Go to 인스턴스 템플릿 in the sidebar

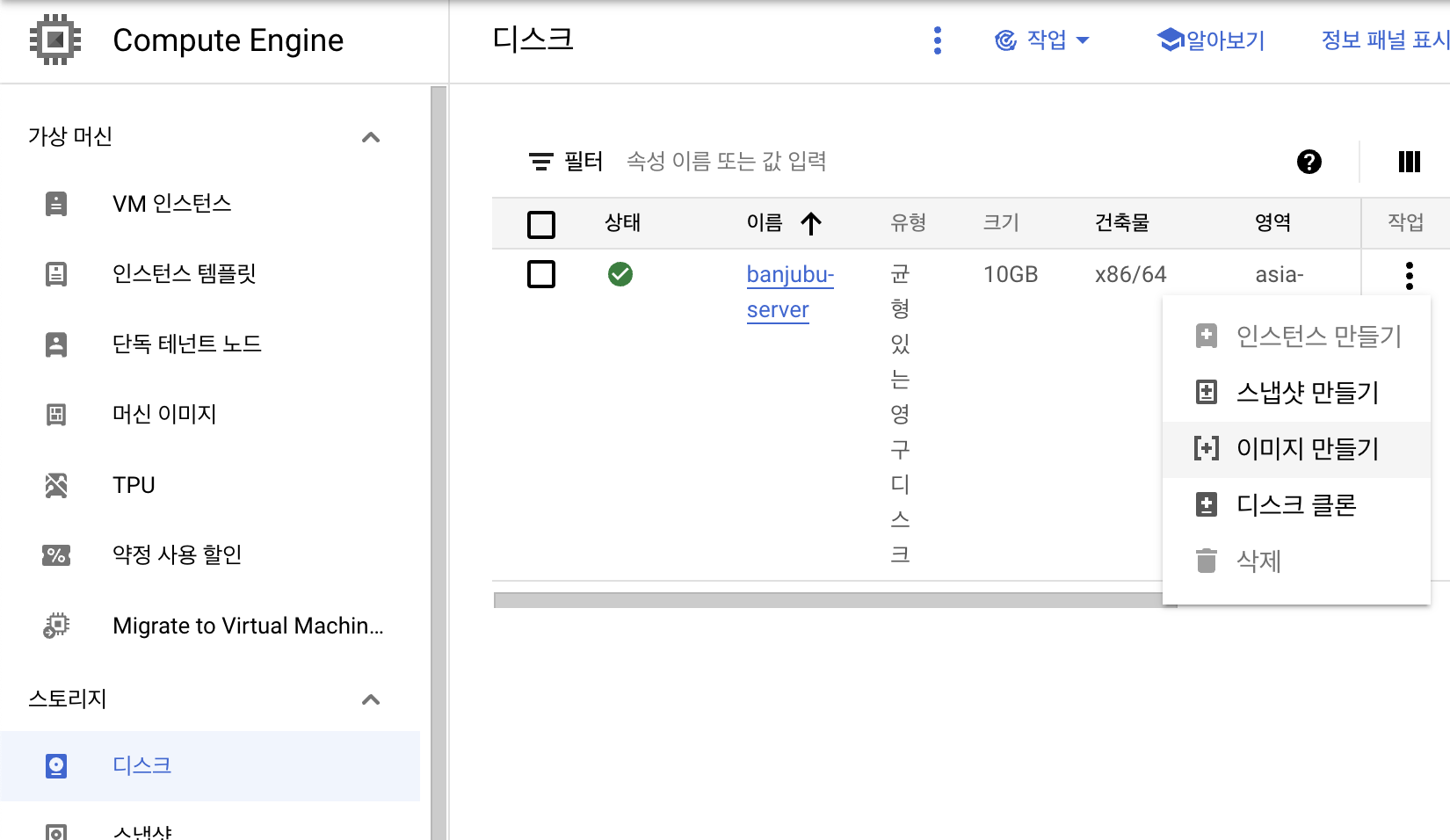[x=185, y=274]
